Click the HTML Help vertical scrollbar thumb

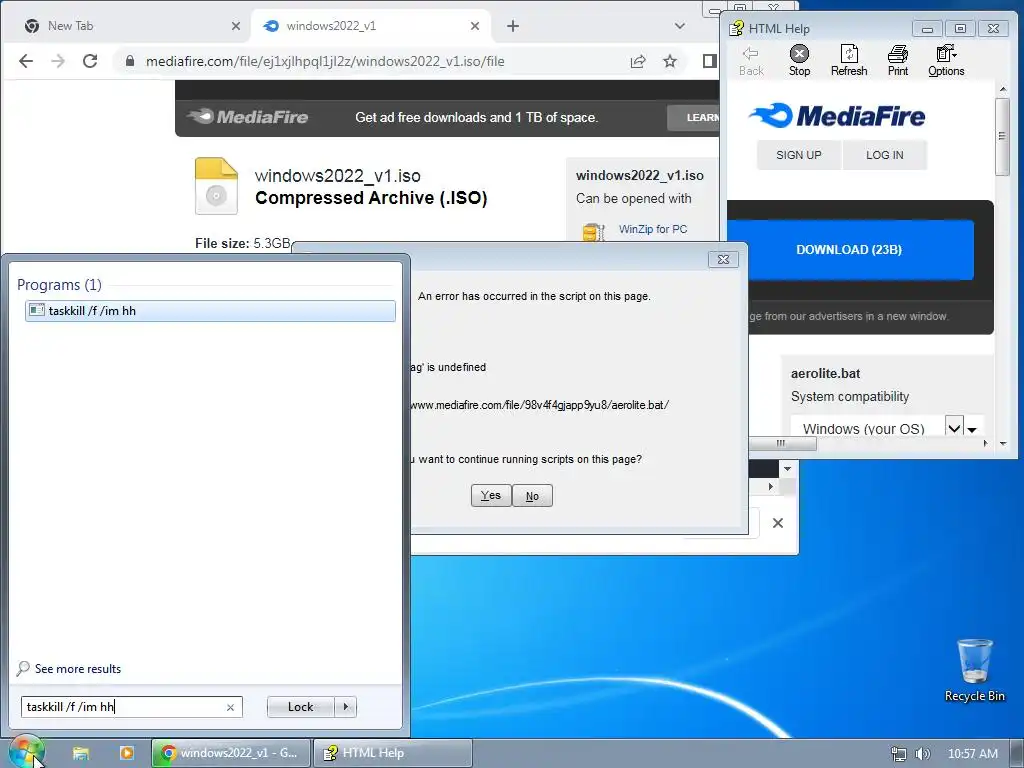[x=1002, y=136]
